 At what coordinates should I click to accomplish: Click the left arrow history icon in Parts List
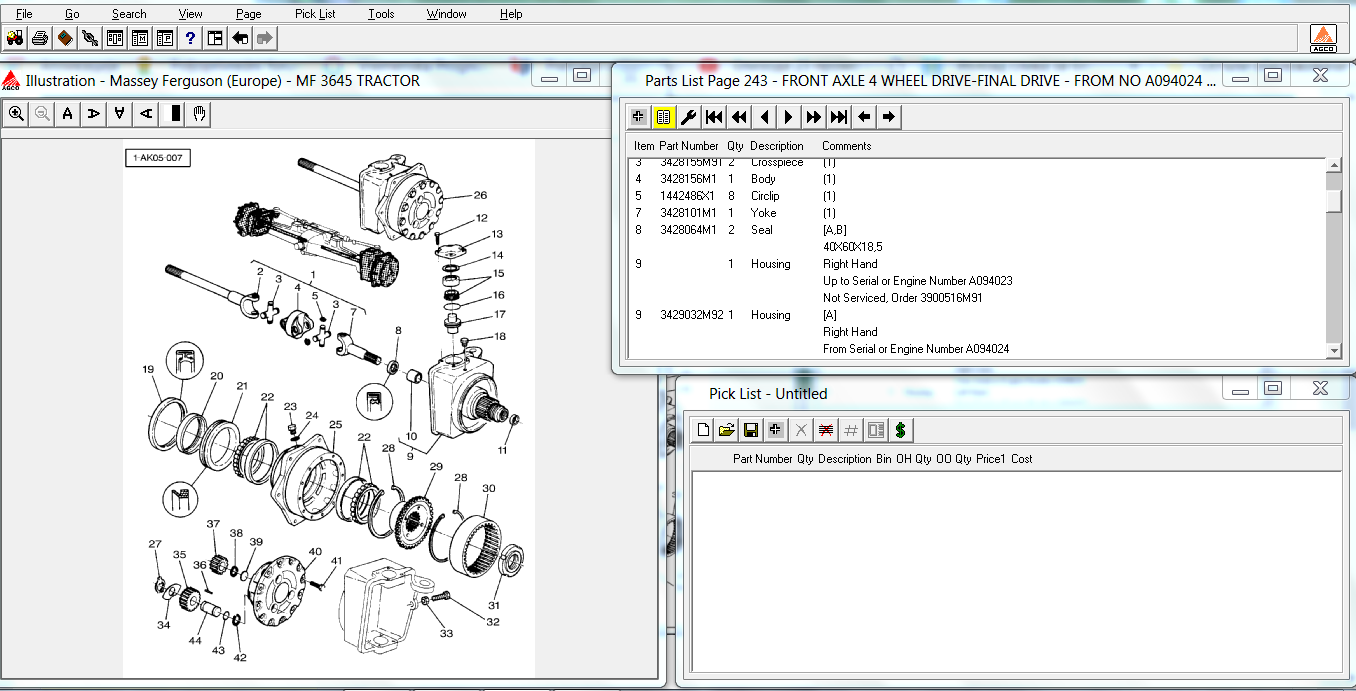click(x=864, y=117)
